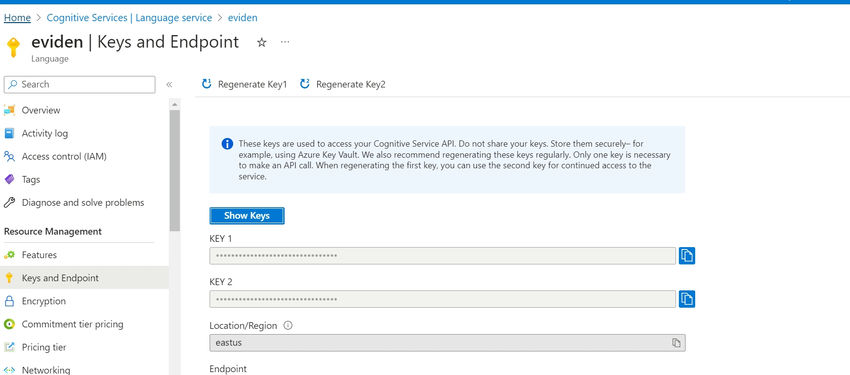Click the Commitment tier pricing circle icon
Image resolution: width=850 pixels, height=375 pixels.
(x=9, y=324)
